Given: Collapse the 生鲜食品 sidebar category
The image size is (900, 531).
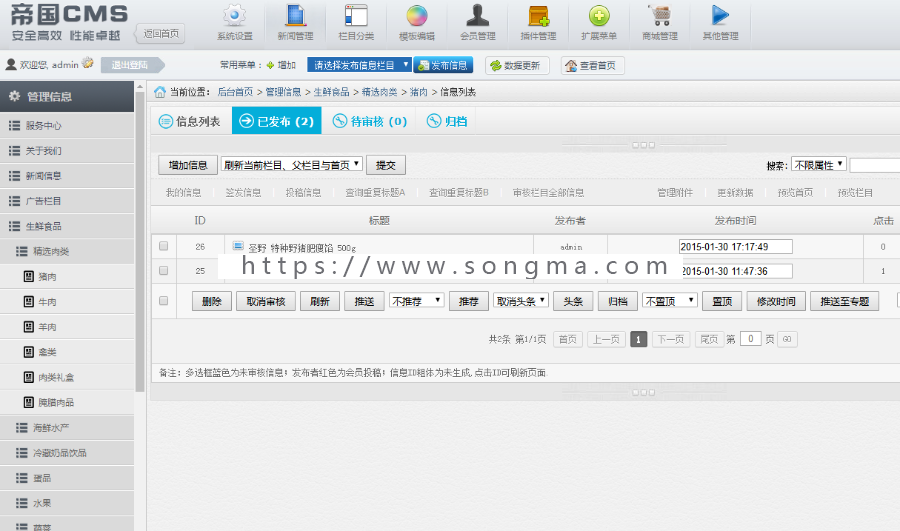Looking at the screenshot, I should click(67, 226).
